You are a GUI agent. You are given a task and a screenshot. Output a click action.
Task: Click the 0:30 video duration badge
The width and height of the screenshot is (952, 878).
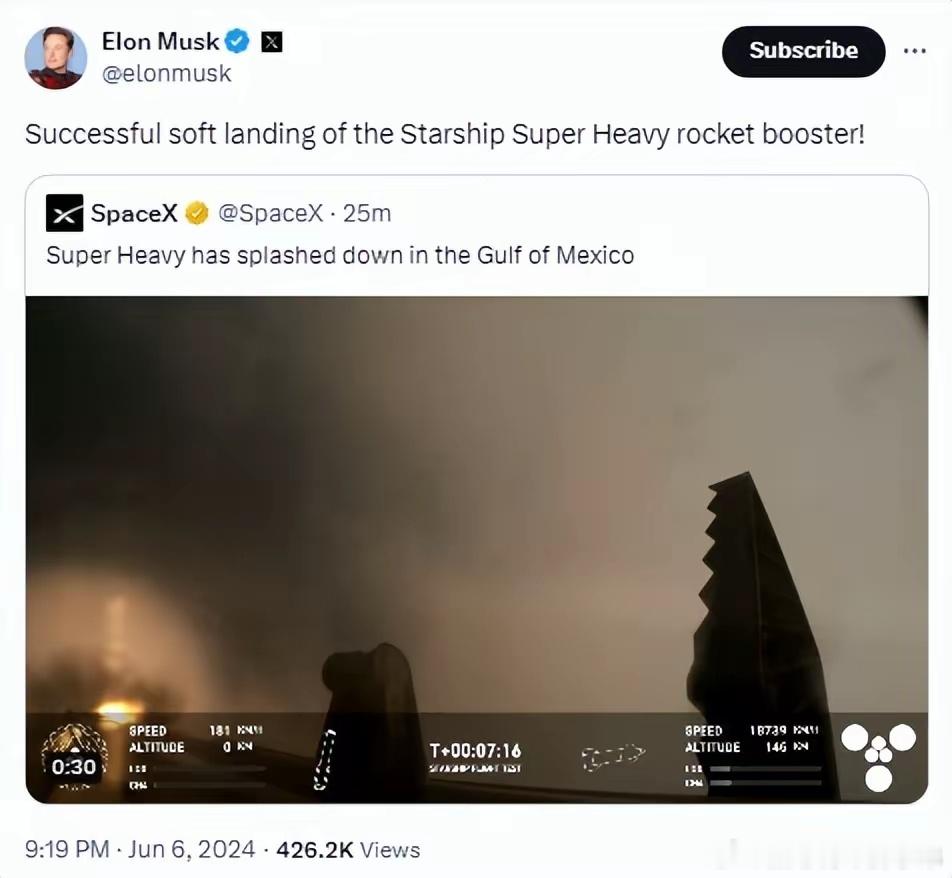pos(73,767)
